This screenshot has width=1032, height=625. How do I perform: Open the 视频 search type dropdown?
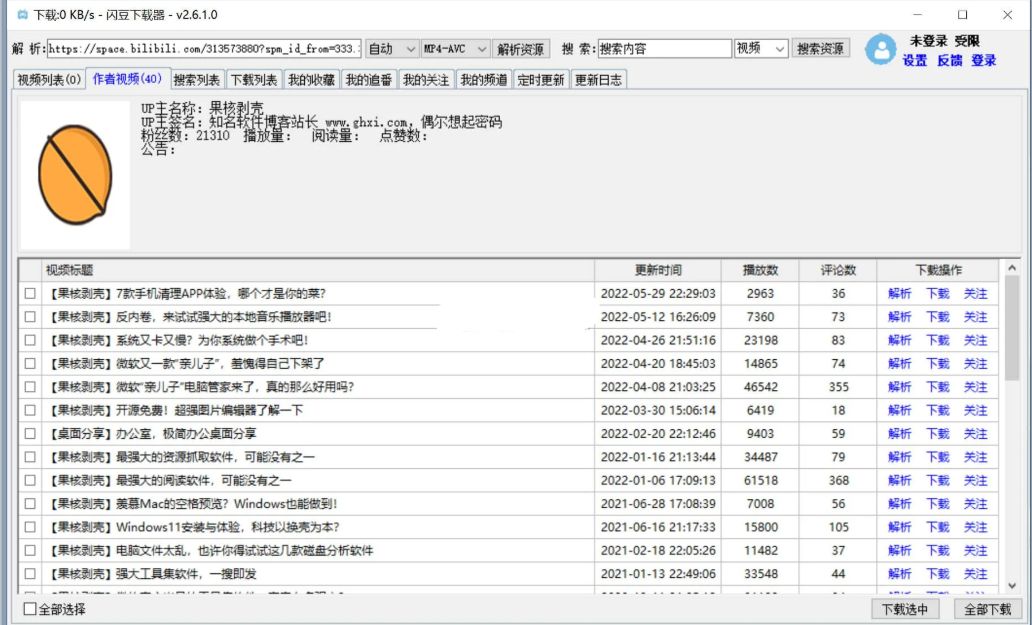pos(760,47)
